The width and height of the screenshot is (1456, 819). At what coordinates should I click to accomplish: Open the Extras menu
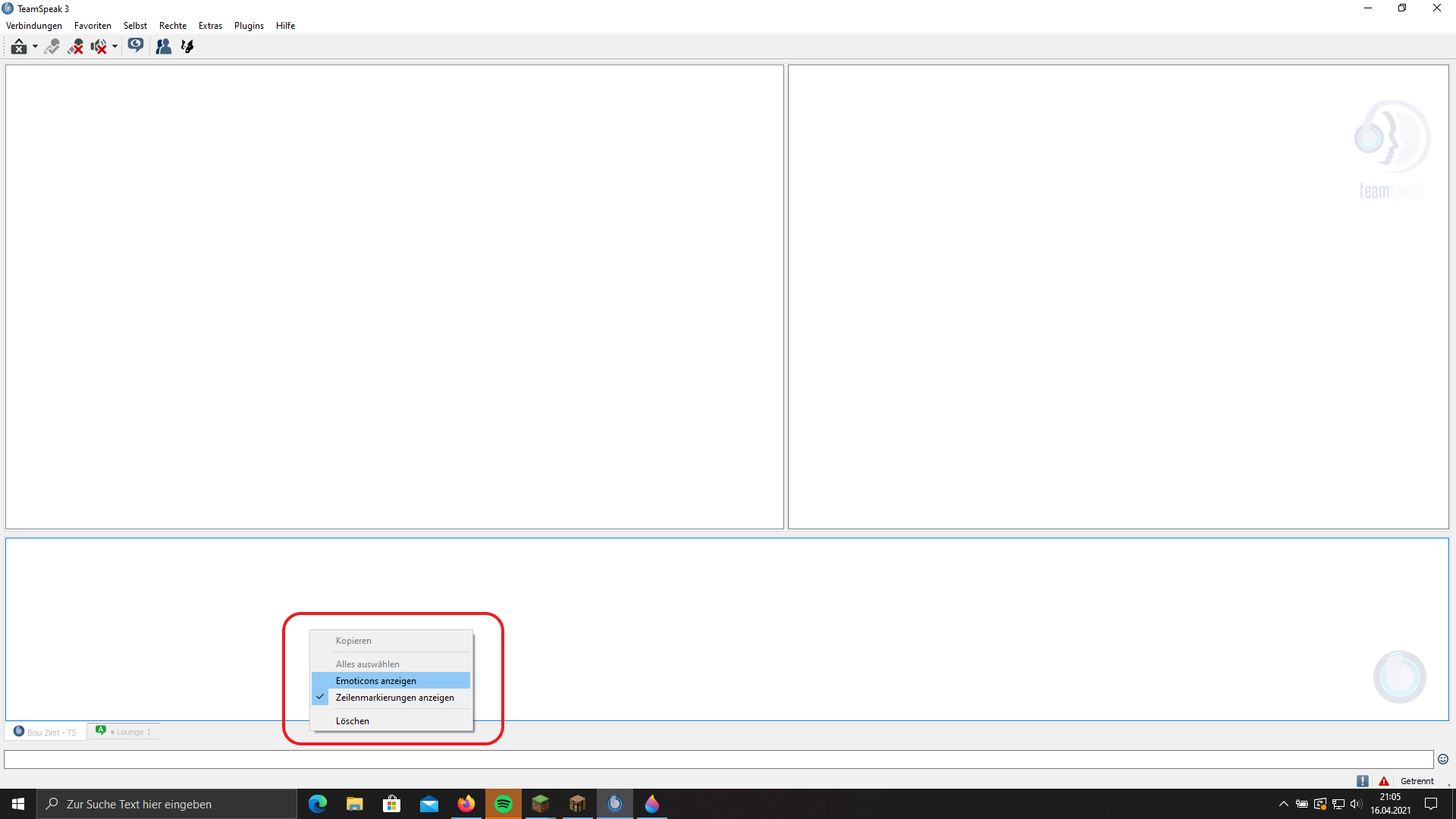[x=210, y=26]
